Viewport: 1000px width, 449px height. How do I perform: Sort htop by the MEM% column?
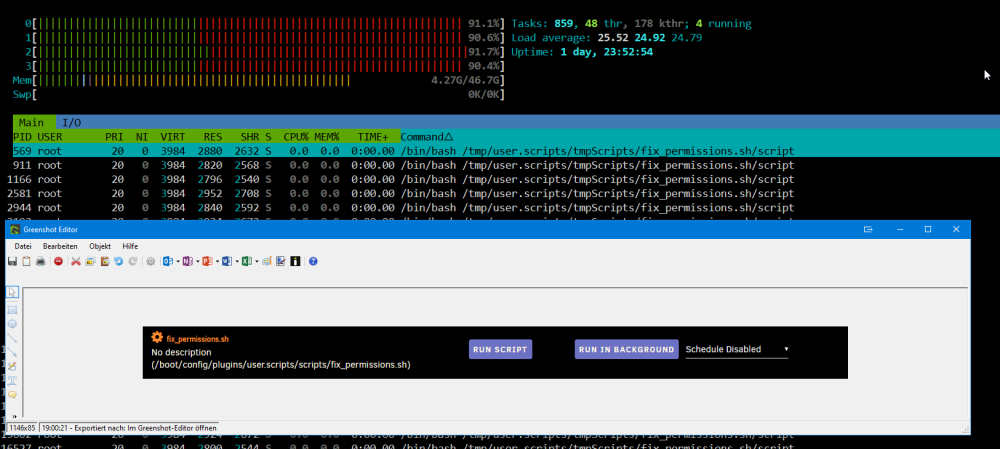[327, 136]
